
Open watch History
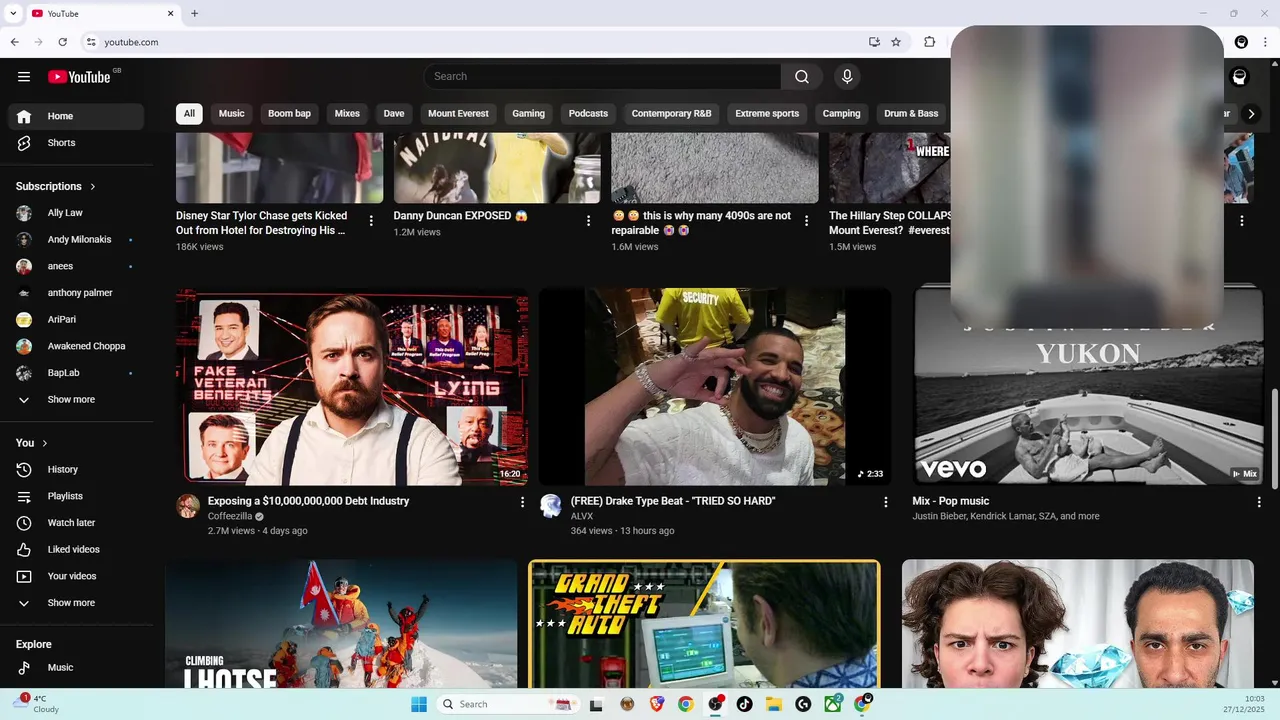tap(76, 469)
